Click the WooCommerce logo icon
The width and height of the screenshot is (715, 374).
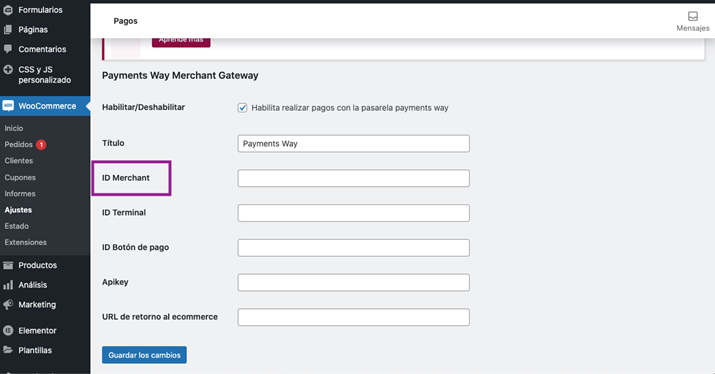(x=8, y=106)
